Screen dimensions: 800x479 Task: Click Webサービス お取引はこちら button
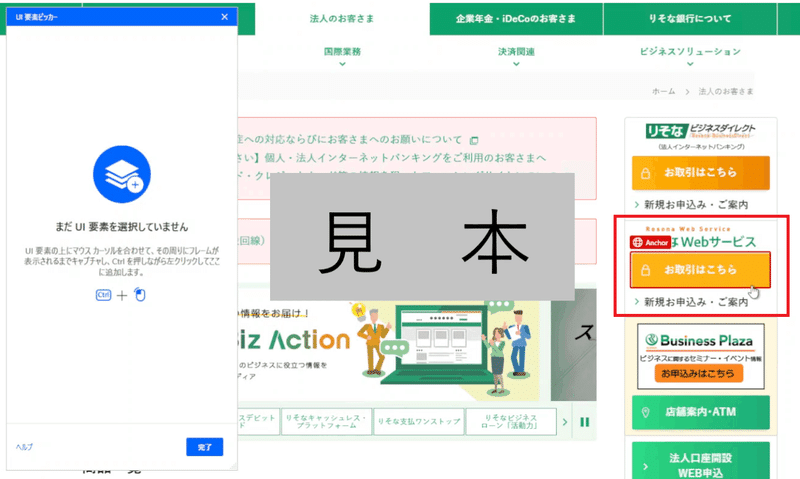point(700,269)
